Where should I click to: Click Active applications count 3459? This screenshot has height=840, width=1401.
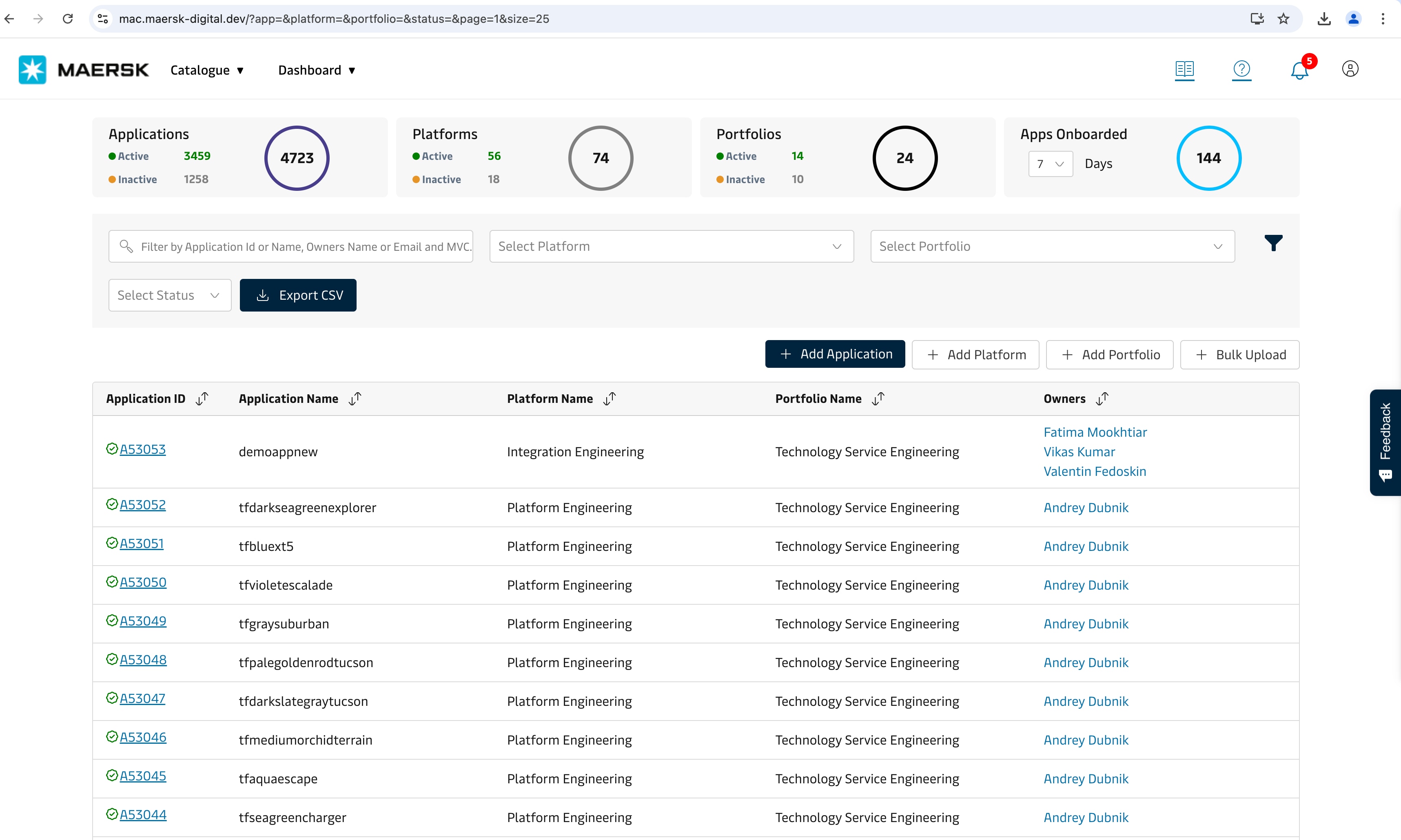tap(197, 156)
